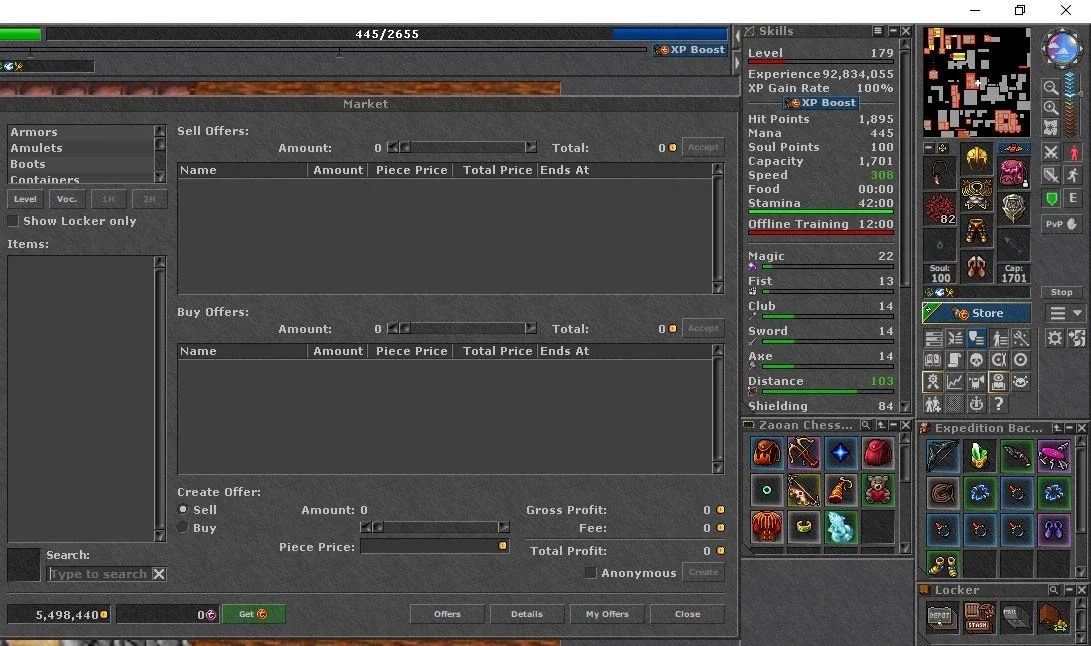Open the skull icon in sidebar
Screen dimensions: 1091x646
point(976,360)
